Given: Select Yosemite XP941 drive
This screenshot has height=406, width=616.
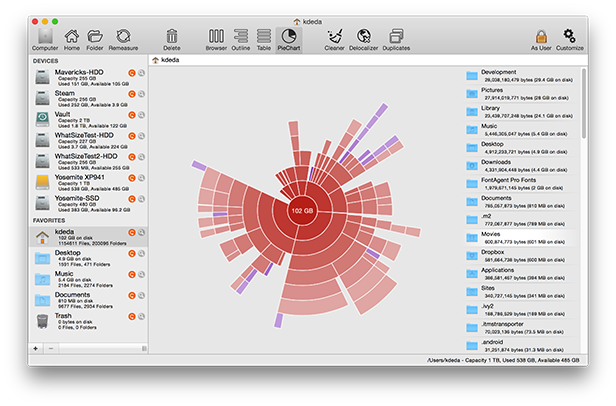Looking at the screenshot, I should (88, 182).
